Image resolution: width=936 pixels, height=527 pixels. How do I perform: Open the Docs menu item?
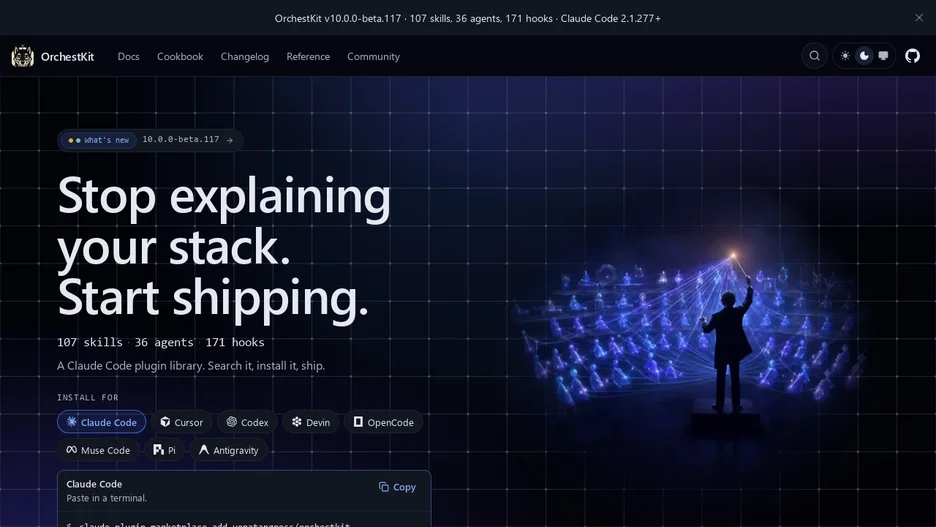click(128, 57)
